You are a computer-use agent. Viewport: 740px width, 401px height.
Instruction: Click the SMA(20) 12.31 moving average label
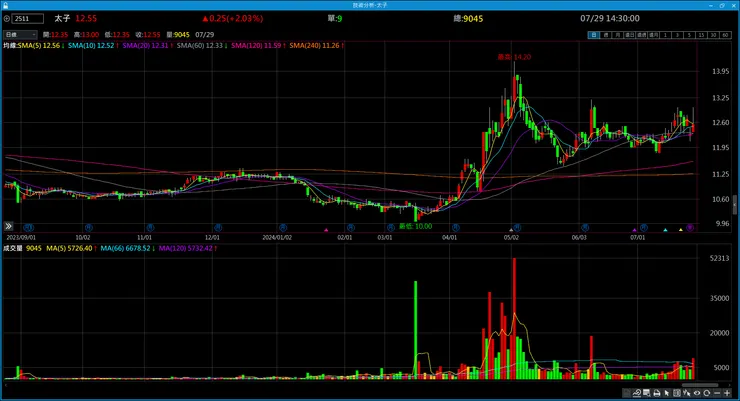point(147,45)
